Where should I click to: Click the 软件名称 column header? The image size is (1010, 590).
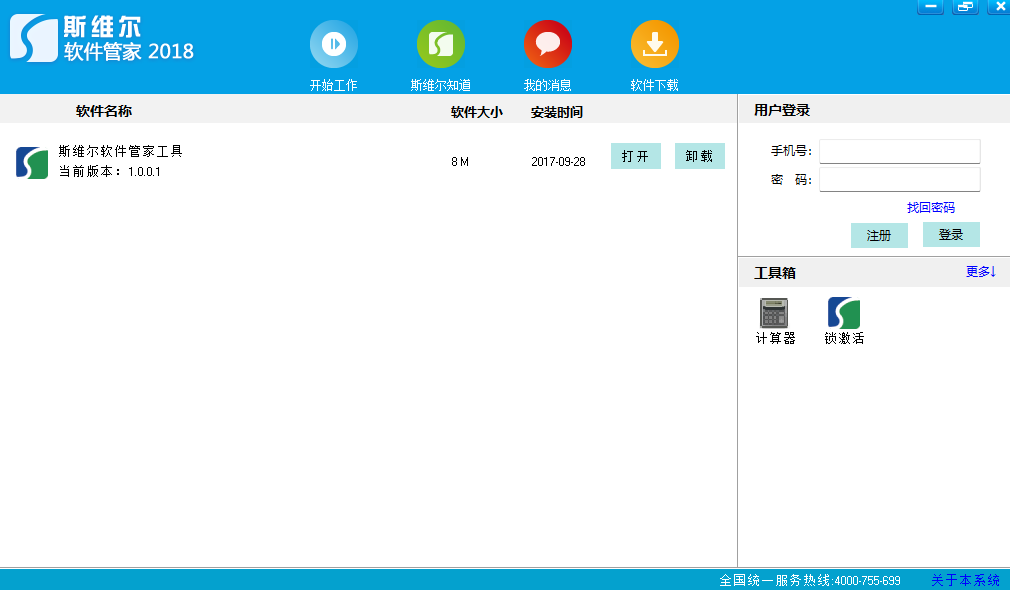(104, 111)
